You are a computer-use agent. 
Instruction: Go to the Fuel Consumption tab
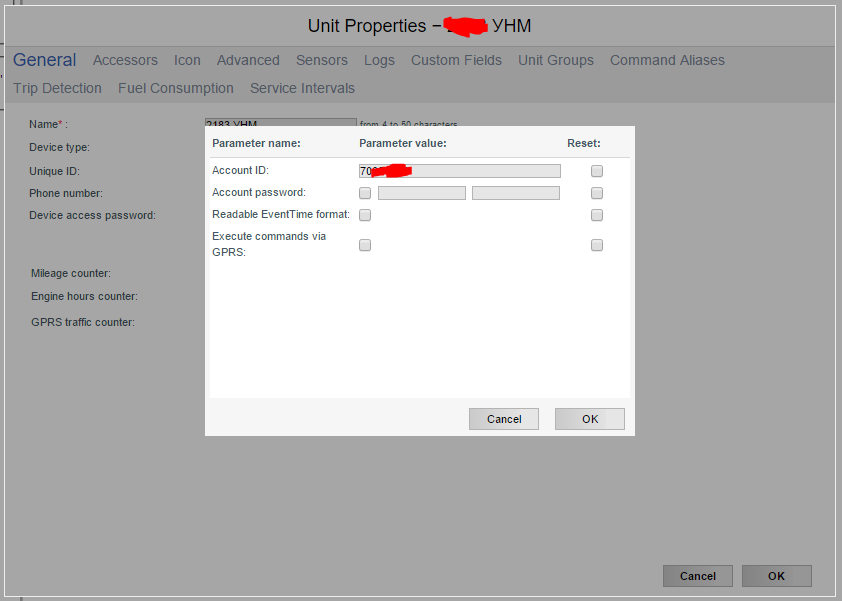pos(176,88)
